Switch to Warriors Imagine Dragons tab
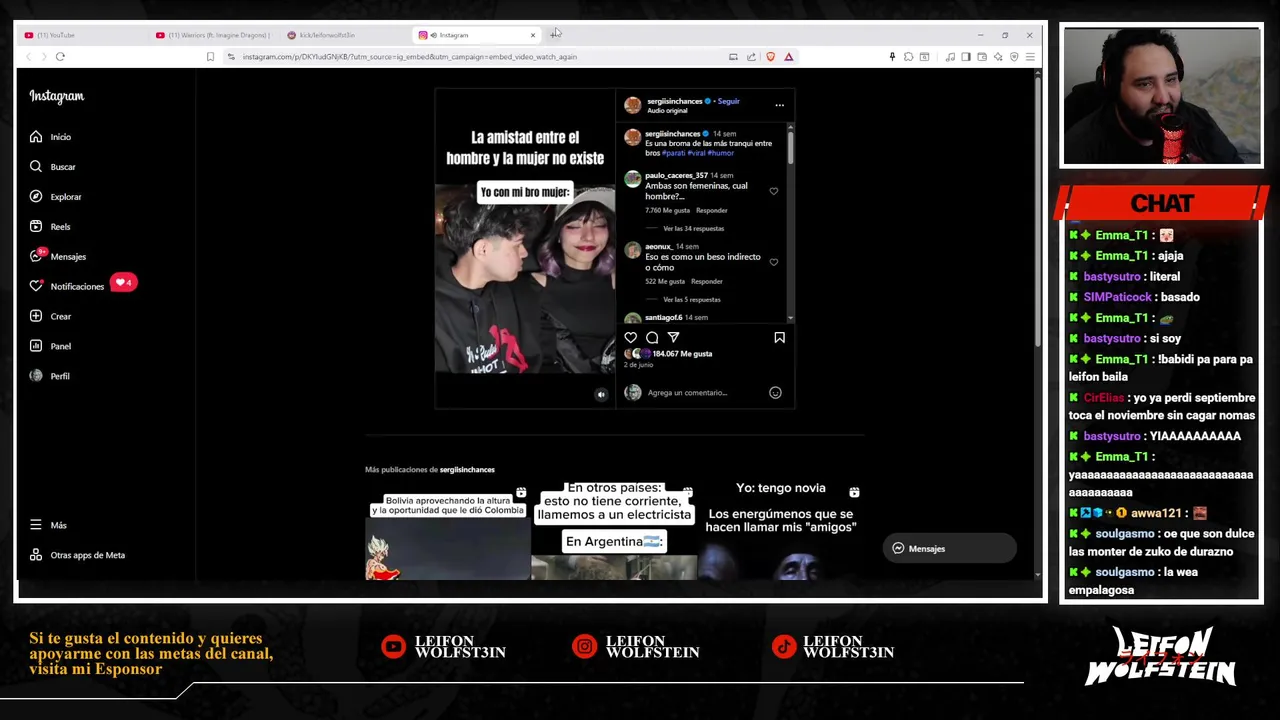Viewport: 1280px width, 720px height. [212, 35]
